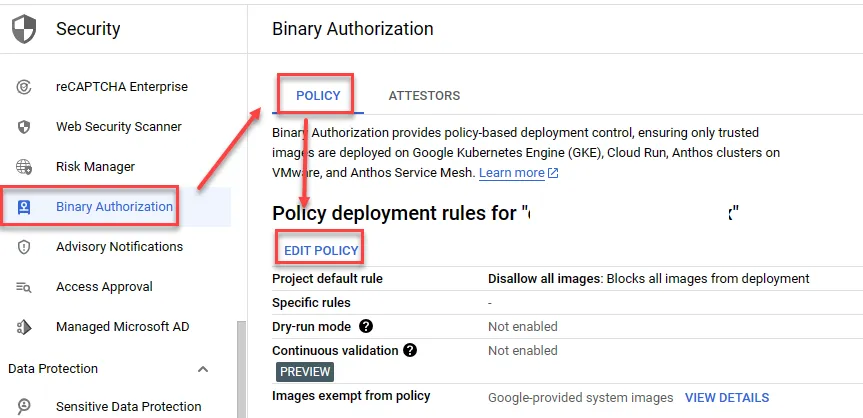Open reCAPTCHA Enterprise in the sidebar
This screenshot has height=418, width=863.
[122, 87]
